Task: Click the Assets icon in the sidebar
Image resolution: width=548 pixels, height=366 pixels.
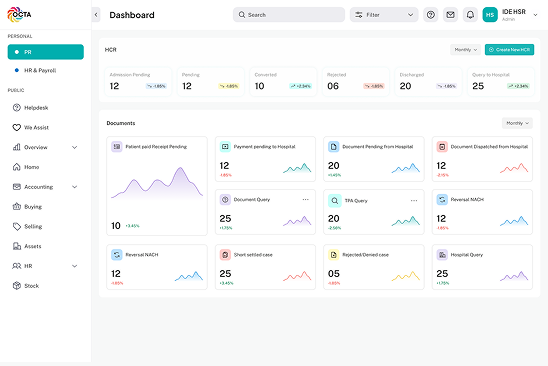Action: [16, 246]
